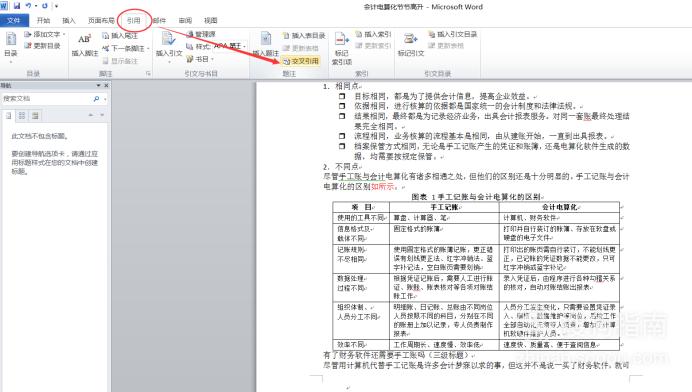Switch to the 页面布局 page layout tab

[101, 20]
